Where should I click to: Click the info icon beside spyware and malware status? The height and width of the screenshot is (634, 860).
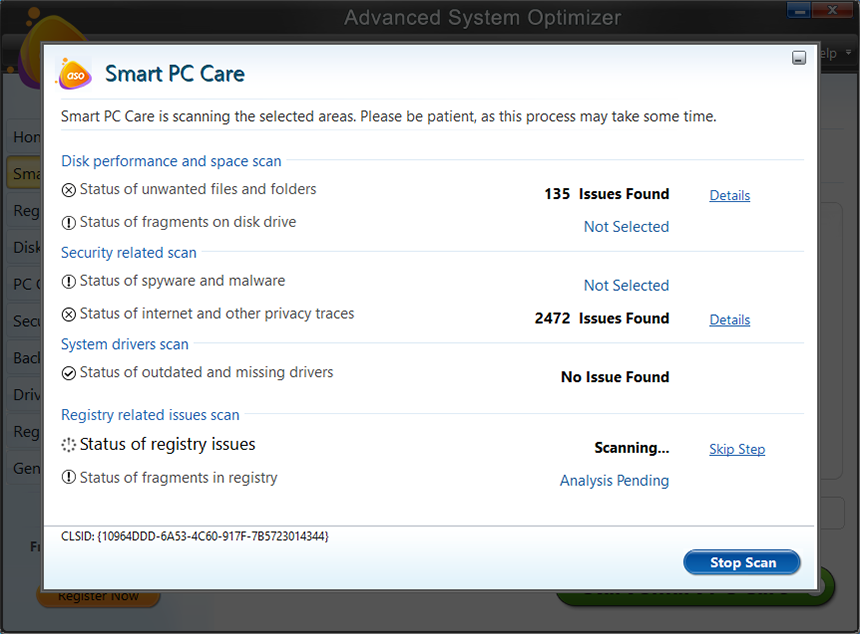tap(68, 281)
